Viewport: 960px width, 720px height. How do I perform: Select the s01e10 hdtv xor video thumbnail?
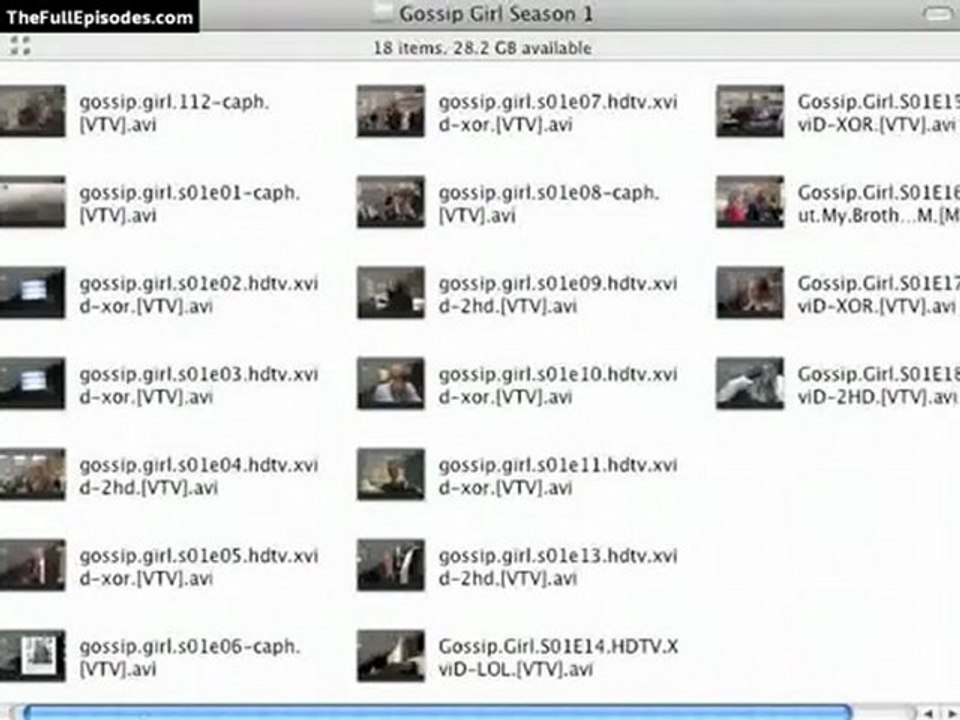point(391,383)
